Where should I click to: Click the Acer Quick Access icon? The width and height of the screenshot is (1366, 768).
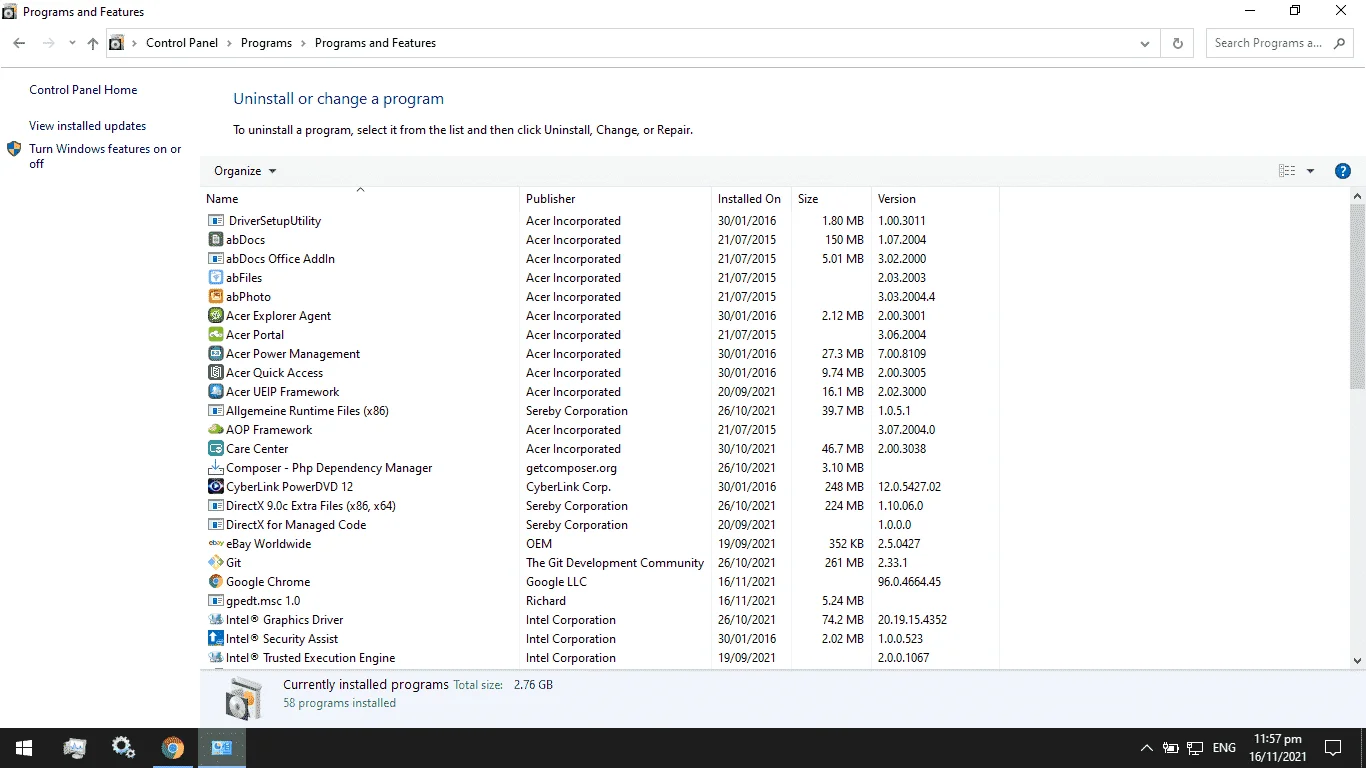215,373
